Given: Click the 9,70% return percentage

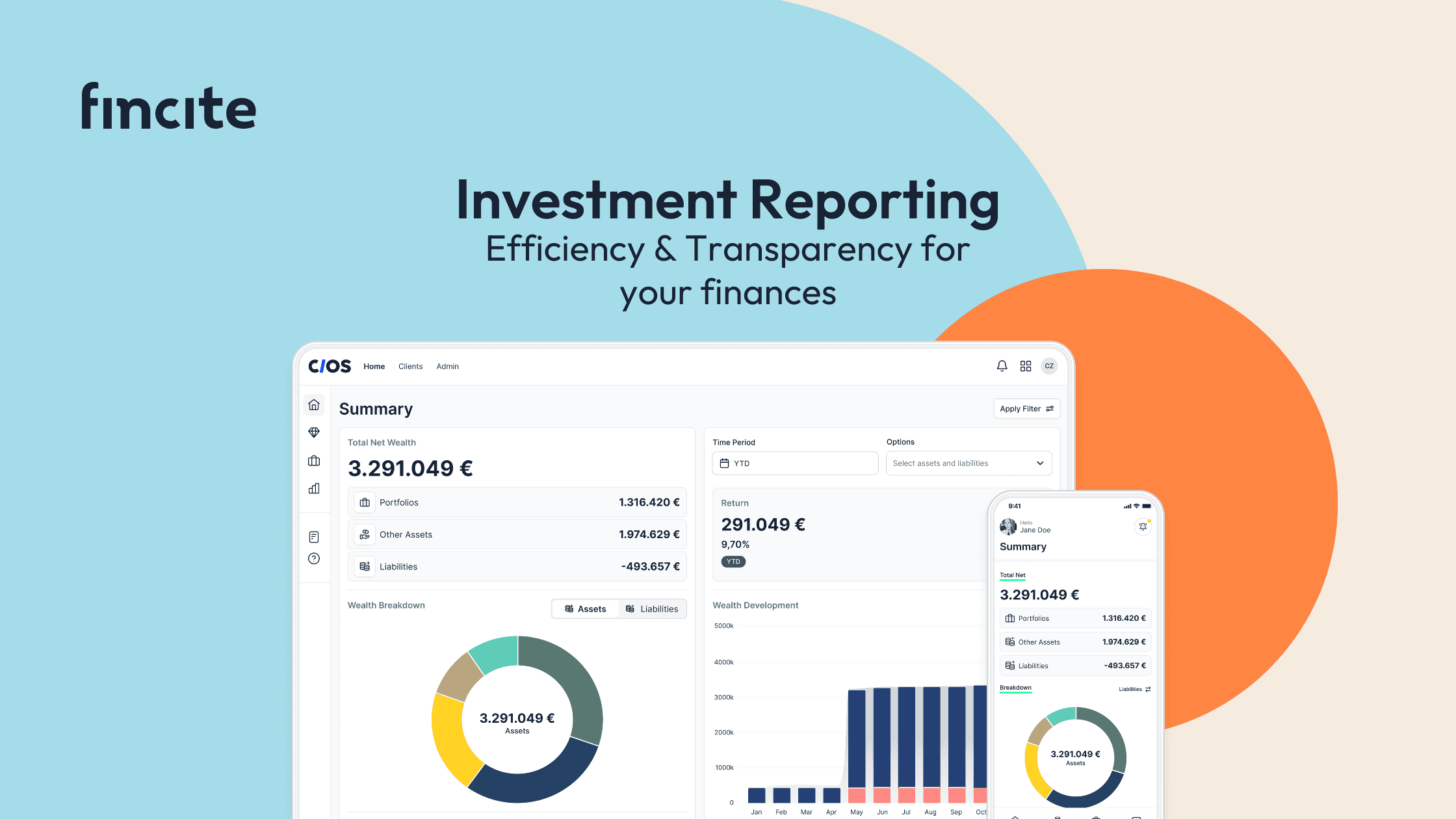Looking at the screenshot, I should 735,545.
